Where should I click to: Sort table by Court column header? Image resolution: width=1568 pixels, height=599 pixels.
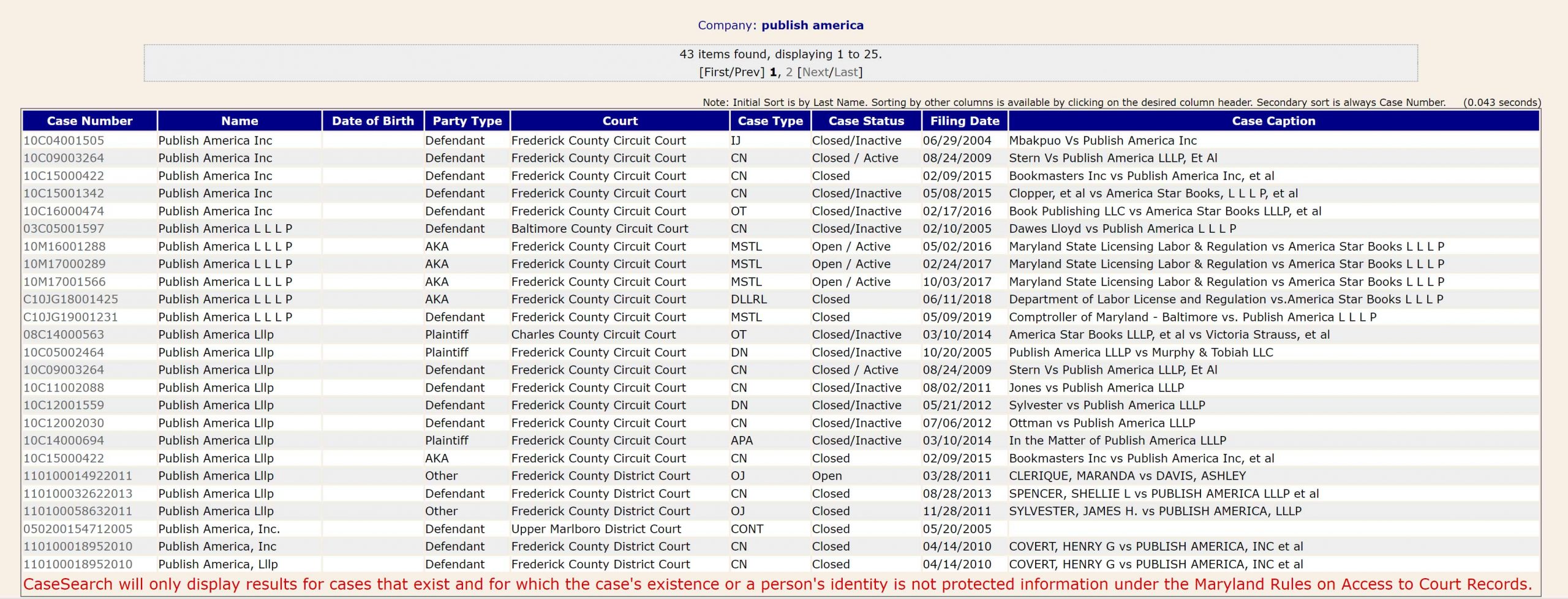pyautogui.click(x=620, y=121)
